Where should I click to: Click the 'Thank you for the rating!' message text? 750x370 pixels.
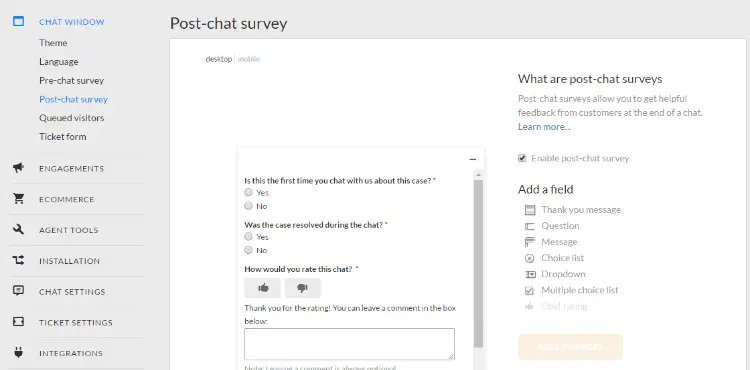tap(350, 315)
